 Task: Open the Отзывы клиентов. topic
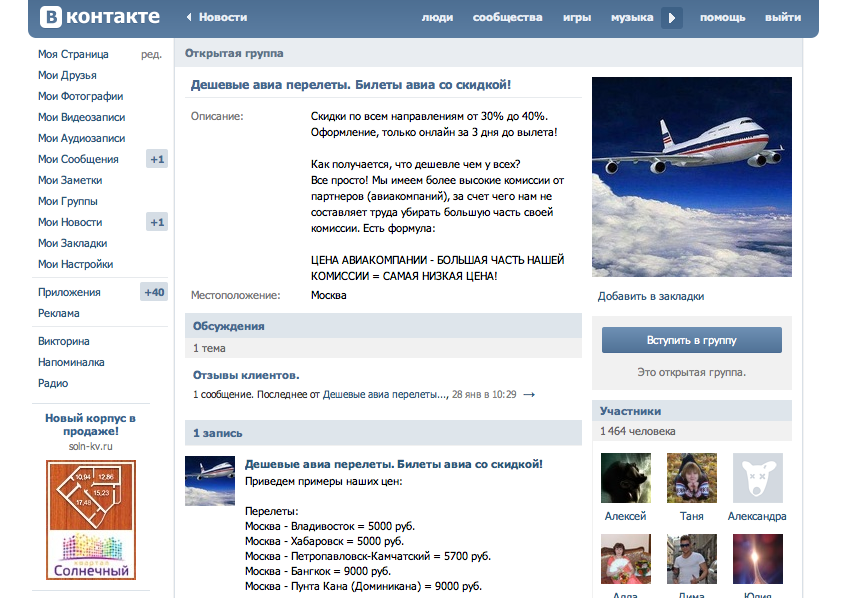point(246,375)
